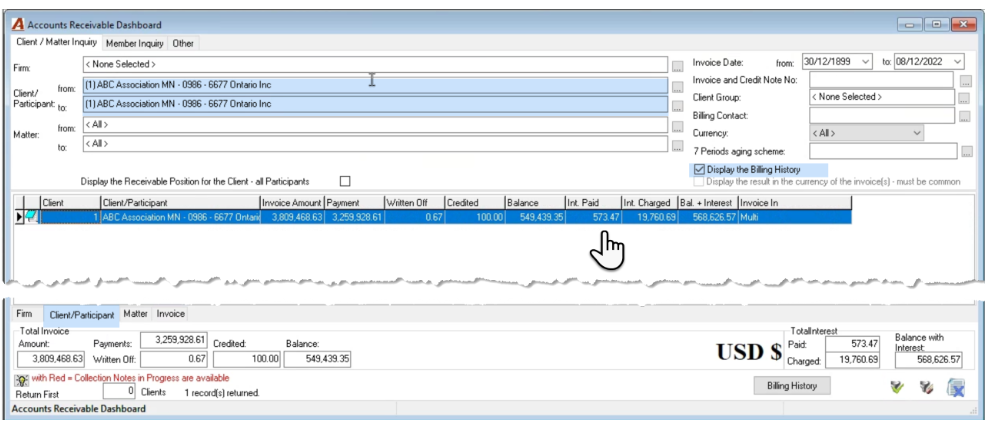Click the Balance with Interest total field
The height and width of the screenshot is (425, 993).
click(x=928, y=360)
